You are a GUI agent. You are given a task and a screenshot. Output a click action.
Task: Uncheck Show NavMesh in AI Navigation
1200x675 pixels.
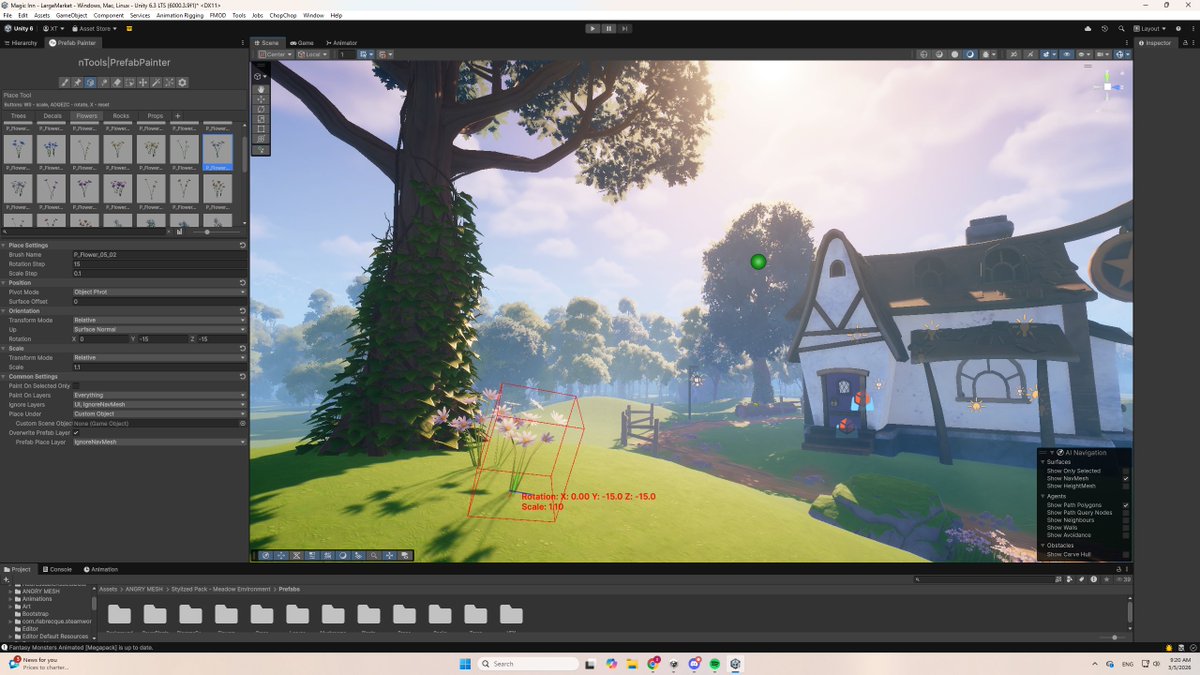[1126, 478]
